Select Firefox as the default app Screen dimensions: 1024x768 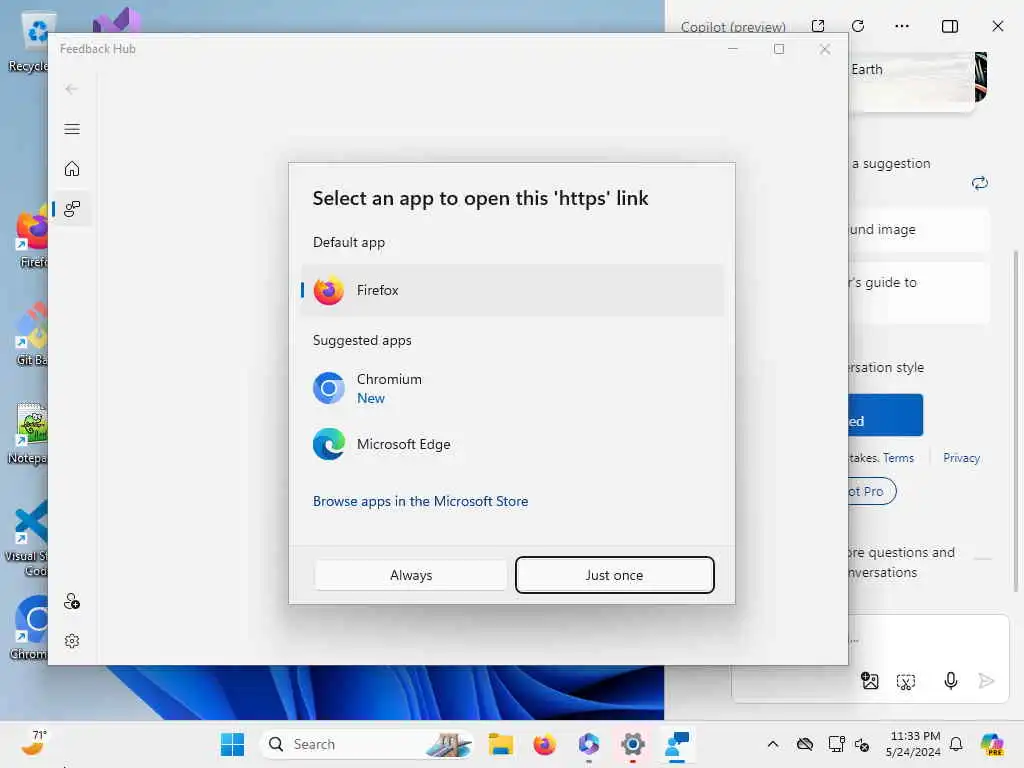(x=512, y=291)
